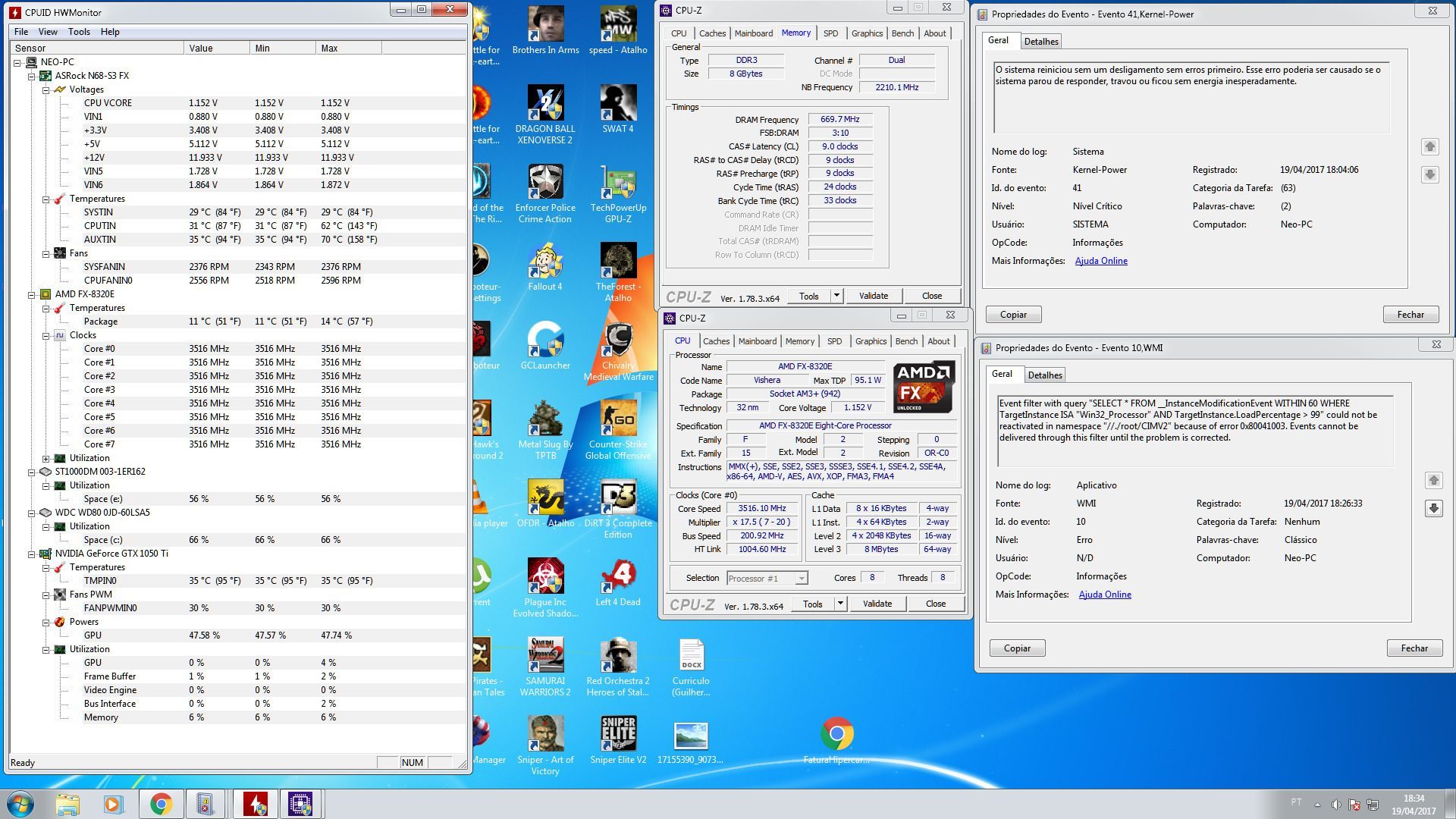Click Fechar in Evento 10 WMI window
The image size is (1456, 819).
(x=1414, y=648)
